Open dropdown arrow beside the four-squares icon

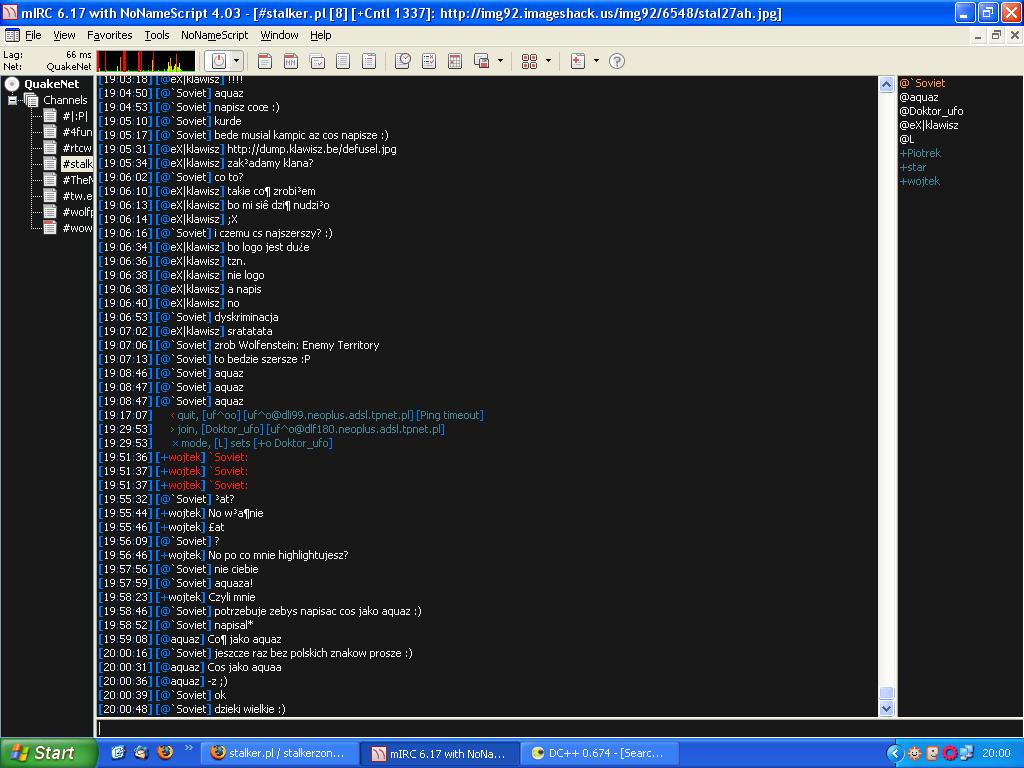coord(548,61)
